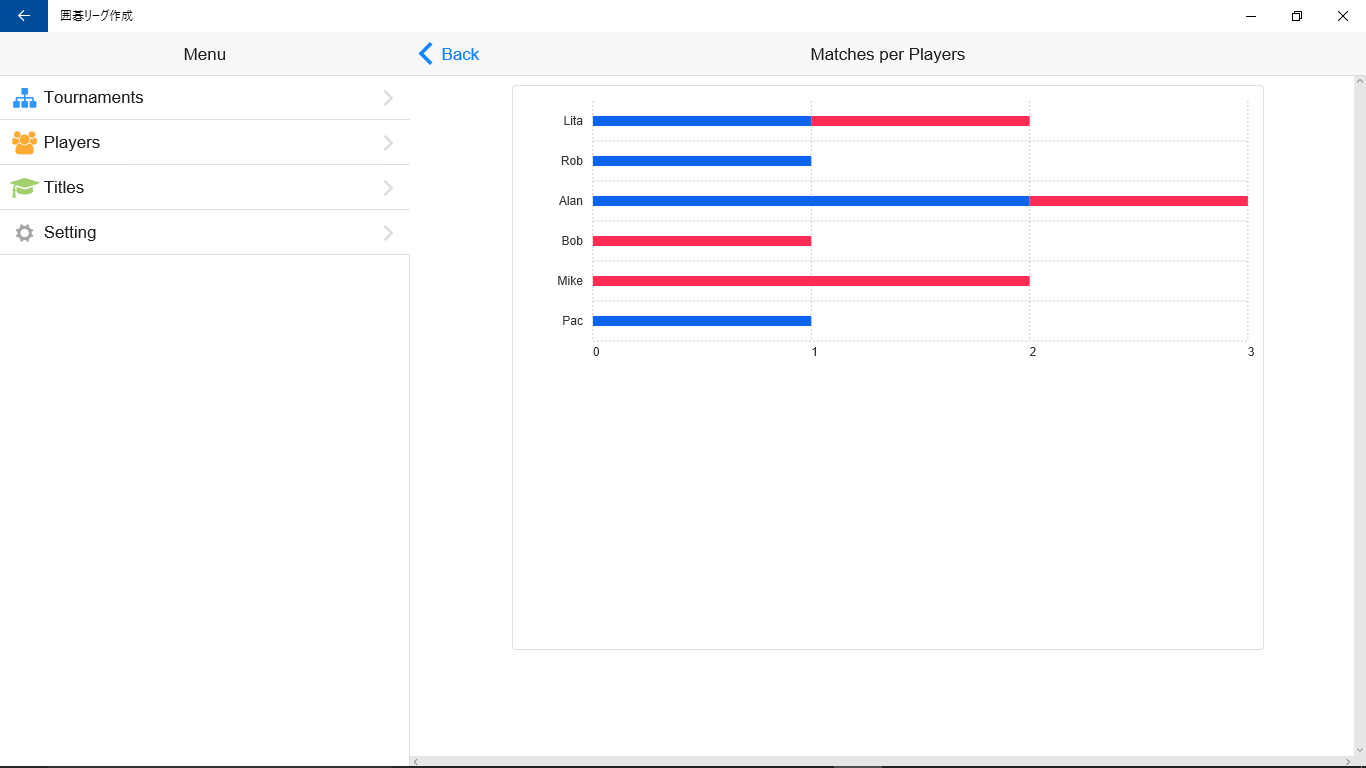
Task: Click Mike's red bar in the chart
Action: pos(810,281)
